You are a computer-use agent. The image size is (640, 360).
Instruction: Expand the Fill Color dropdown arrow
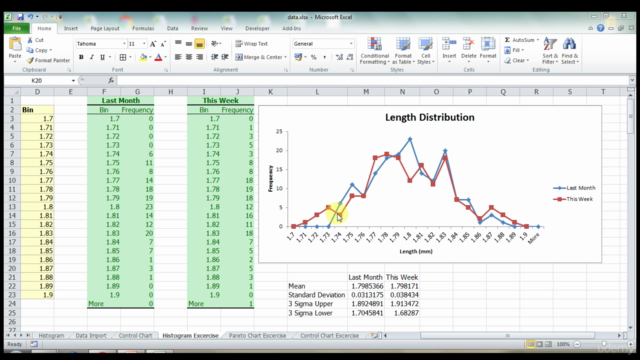(x=150, y=57)
